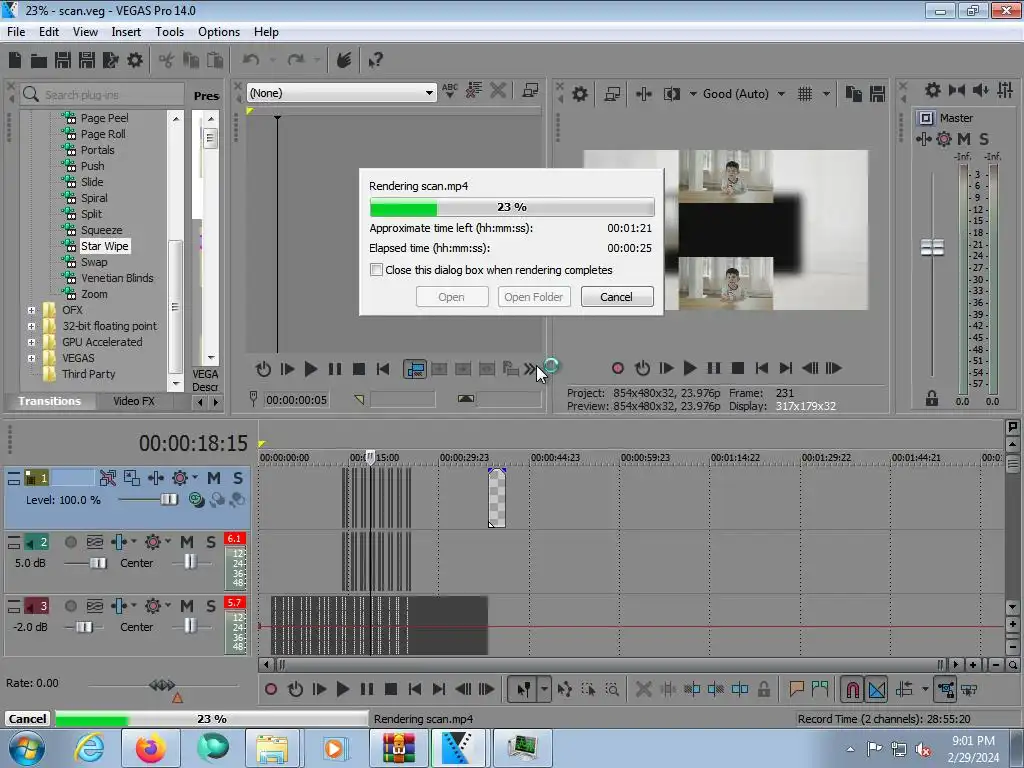This screenshot has height=768, width=1024.
Task: Toggle Mute on video track 1
Action: (214, 478)
